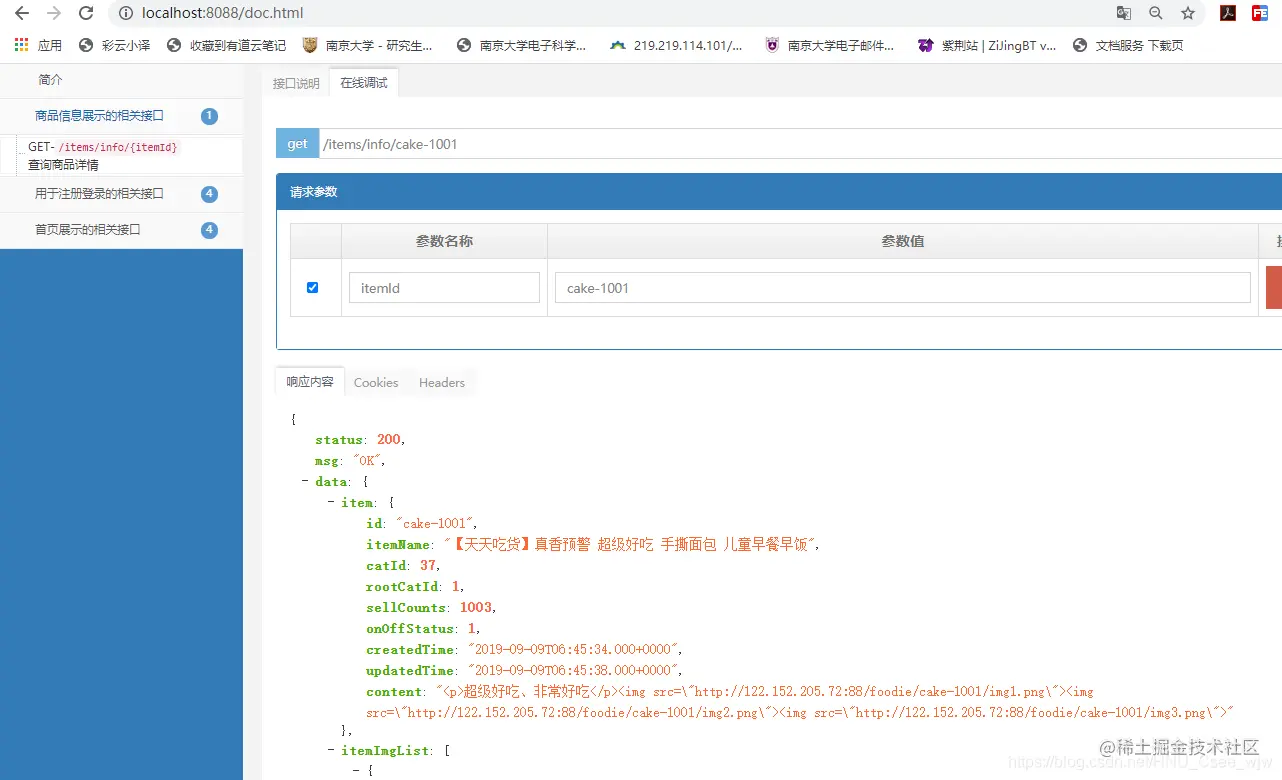
Task: Open the PDF extension icon in the toolbar
Action: (1227, 13)
